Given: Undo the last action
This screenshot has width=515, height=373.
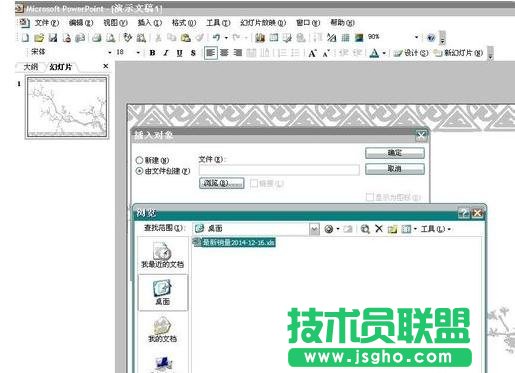Looking at the screenshot, I should pyautogui.click(x=216, y=38).
